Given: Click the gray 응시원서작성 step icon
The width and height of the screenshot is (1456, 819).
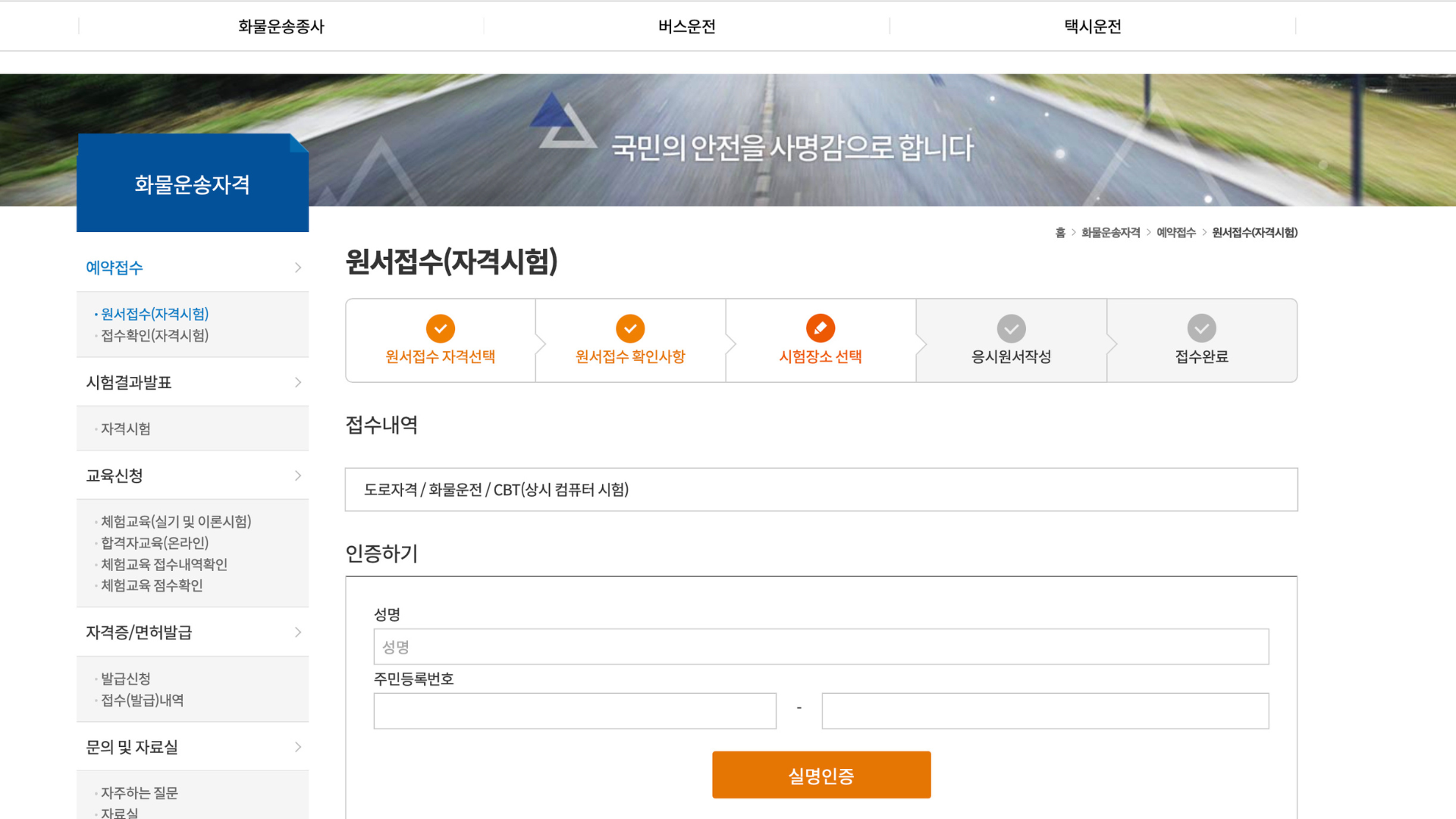Looking at the screenshot, I should tap(1011, 328).
